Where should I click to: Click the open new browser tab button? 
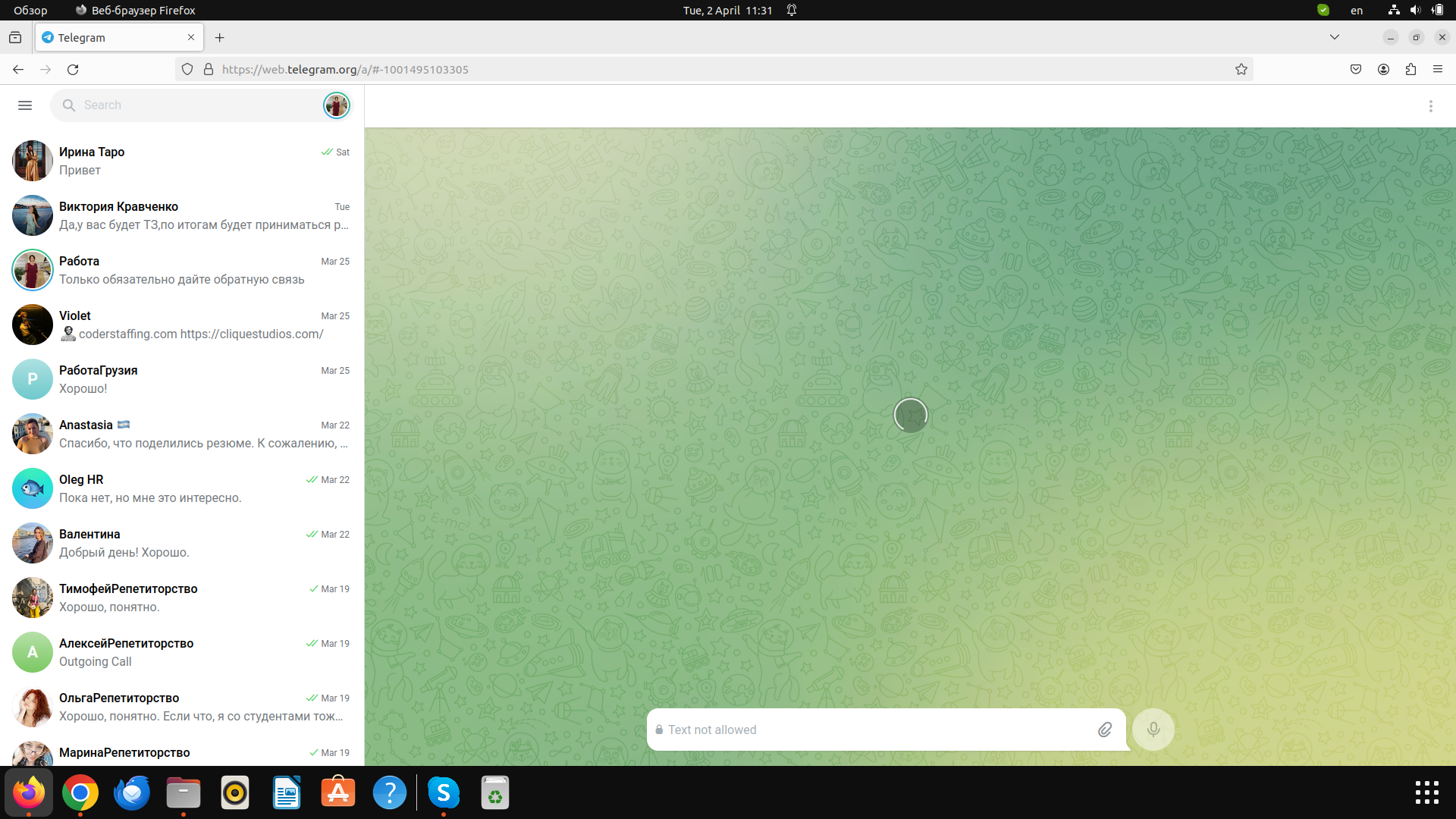(220, 38)
